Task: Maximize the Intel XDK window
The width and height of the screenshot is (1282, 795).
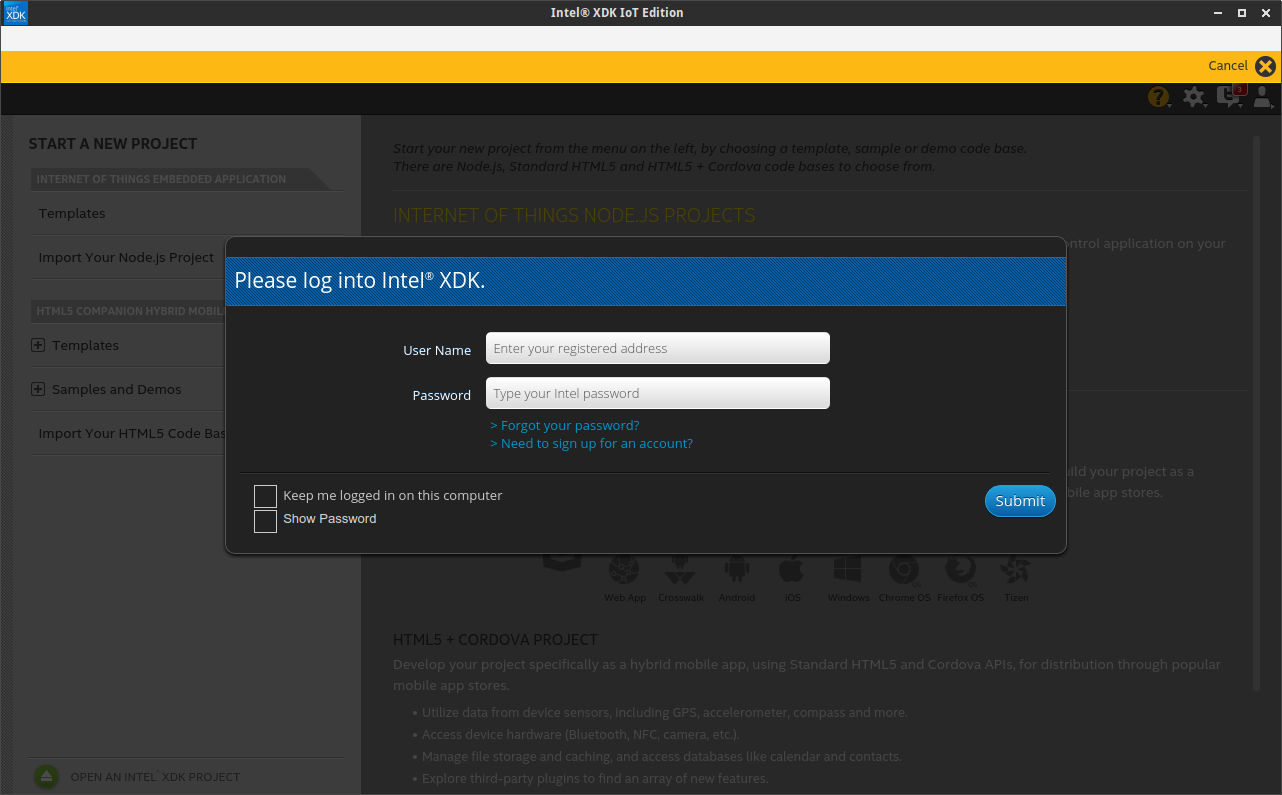Action: point(1242,13)
